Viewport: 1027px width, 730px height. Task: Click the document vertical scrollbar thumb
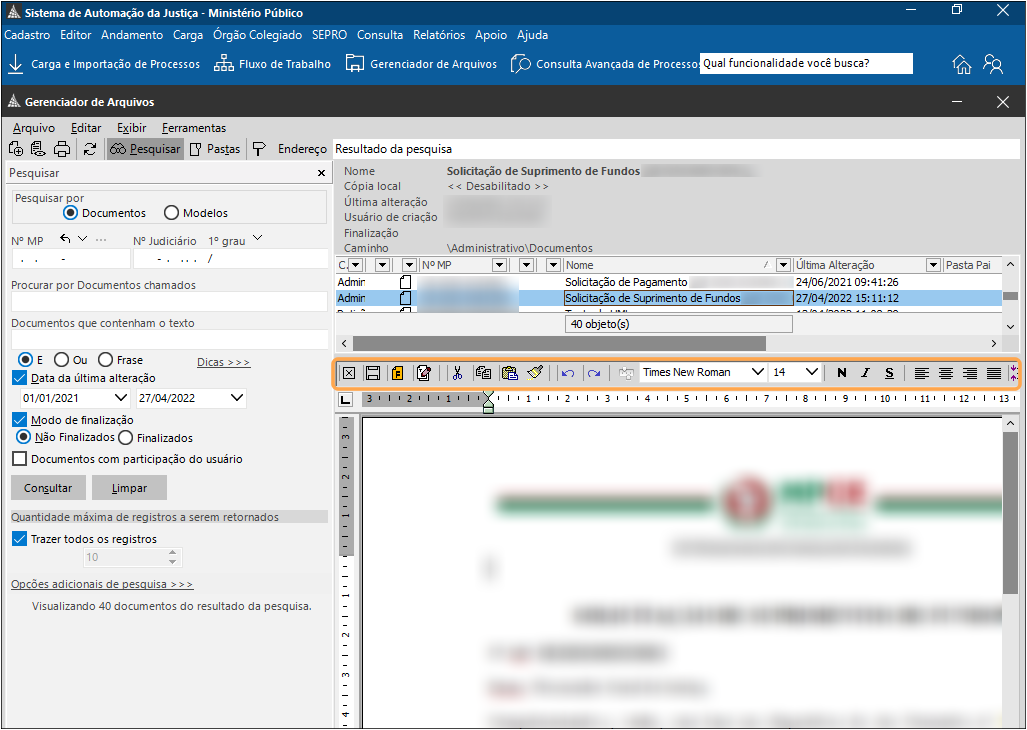coord(1010,513)
